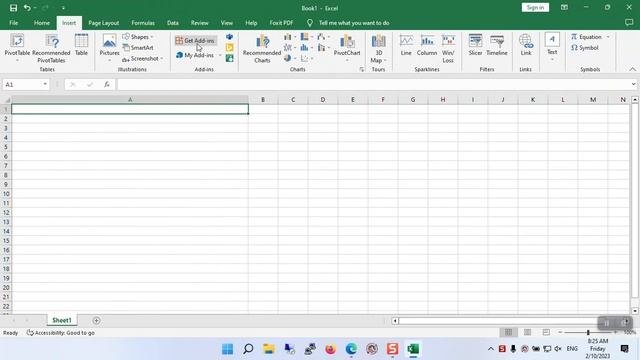
Task: Switch to the Data tab
Action: [173, 23]
